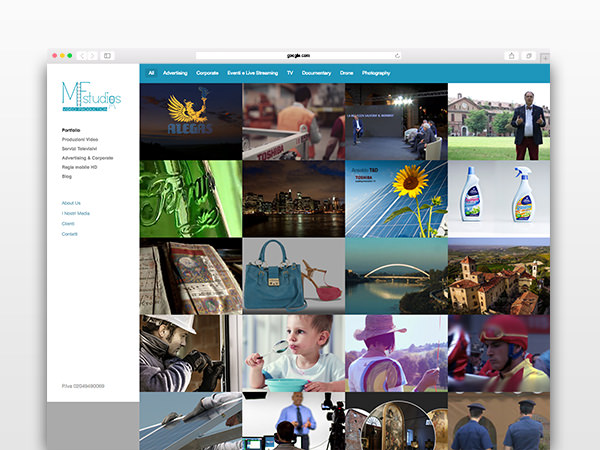Open Advertising & Corporate sidebar link
The image size is (600, 450).
[x=87, y=158]
